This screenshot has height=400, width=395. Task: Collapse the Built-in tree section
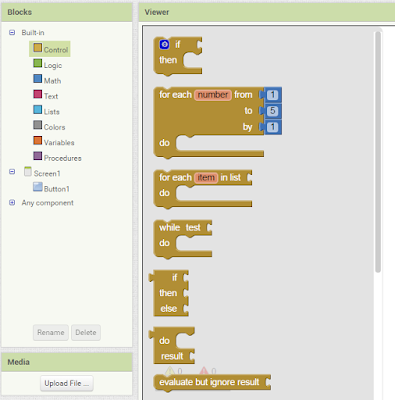point(12,32)
